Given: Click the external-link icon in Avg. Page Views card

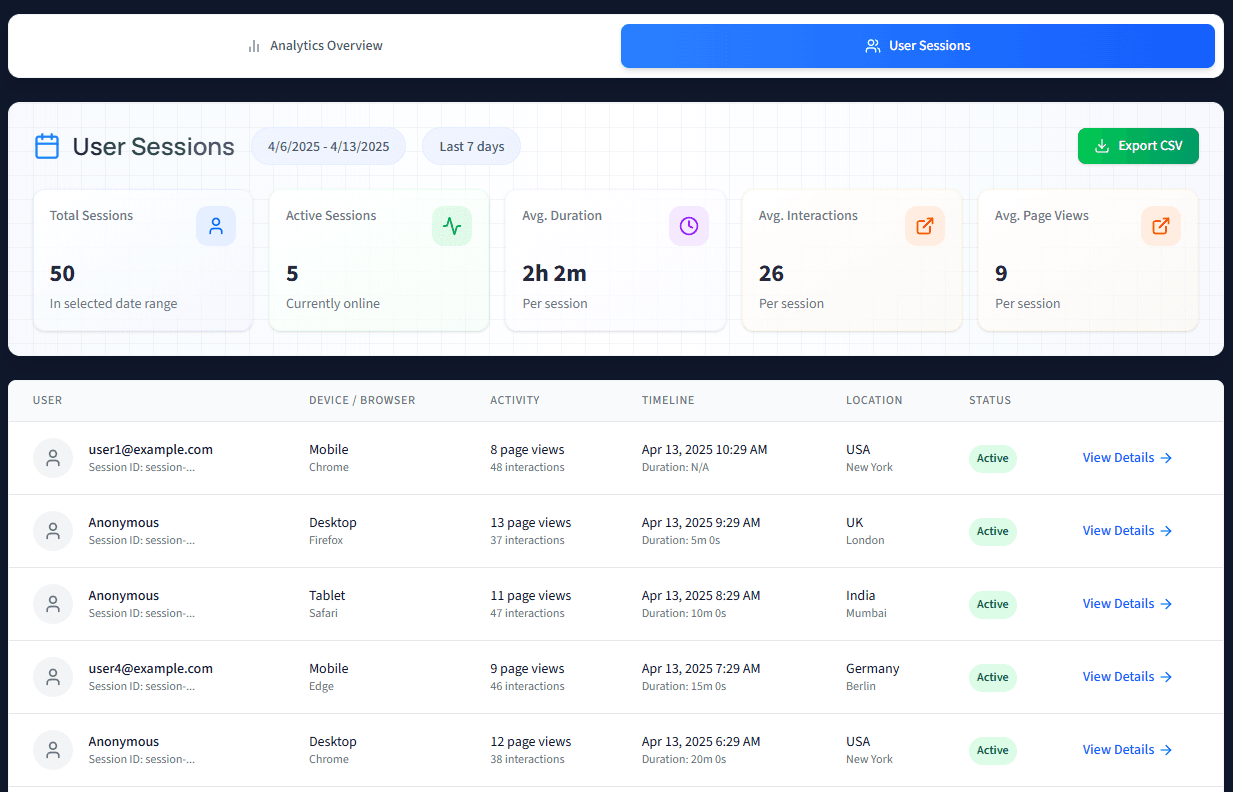Looking at the screenshot, I should pos(1161,226).
